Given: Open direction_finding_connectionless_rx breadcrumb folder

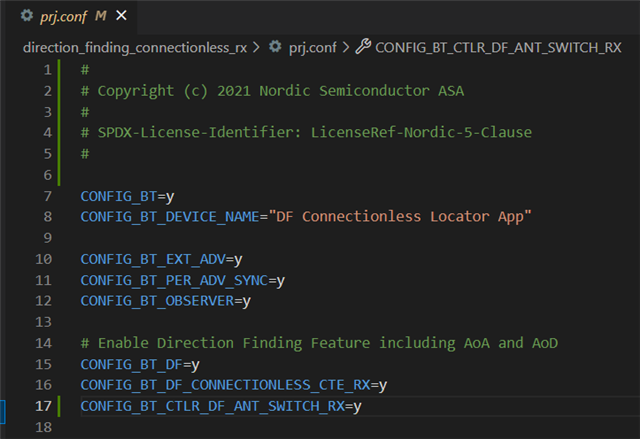Looking at the screenshot, I should 135,48.
